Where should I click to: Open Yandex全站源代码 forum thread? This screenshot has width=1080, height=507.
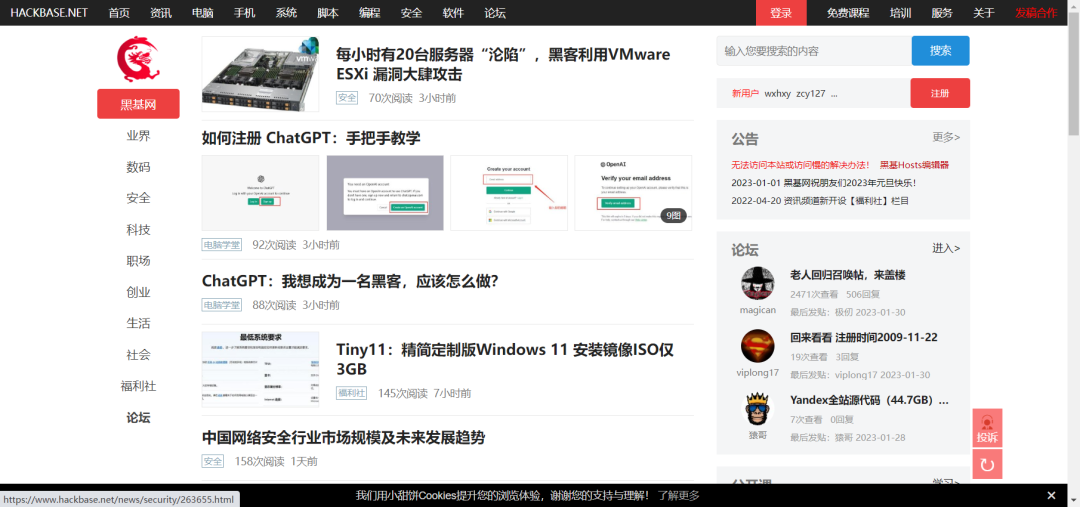pos(869,400)
